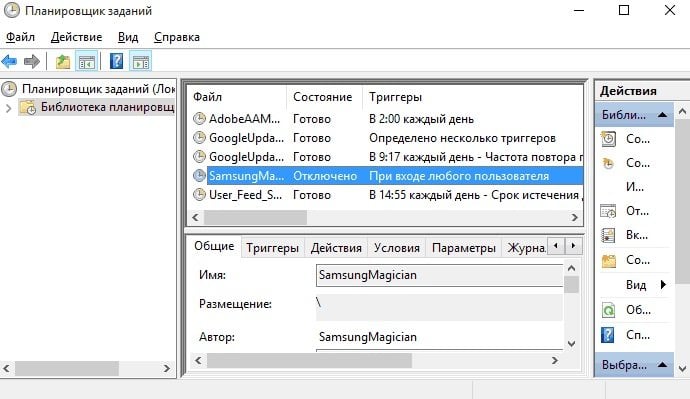The height and width of the screenshot is (399, 690).
Task: Switch to the Триггеры tab
Action: (272, 248)
